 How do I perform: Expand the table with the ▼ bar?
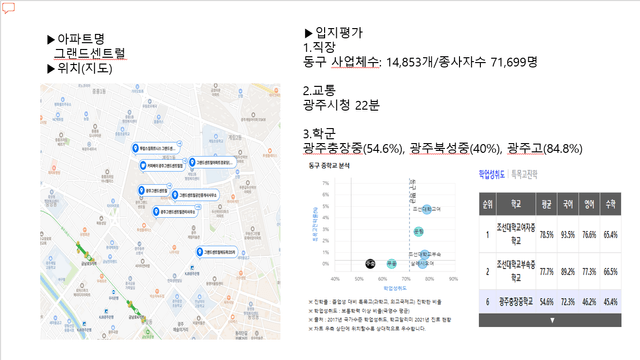coord(550,320)
